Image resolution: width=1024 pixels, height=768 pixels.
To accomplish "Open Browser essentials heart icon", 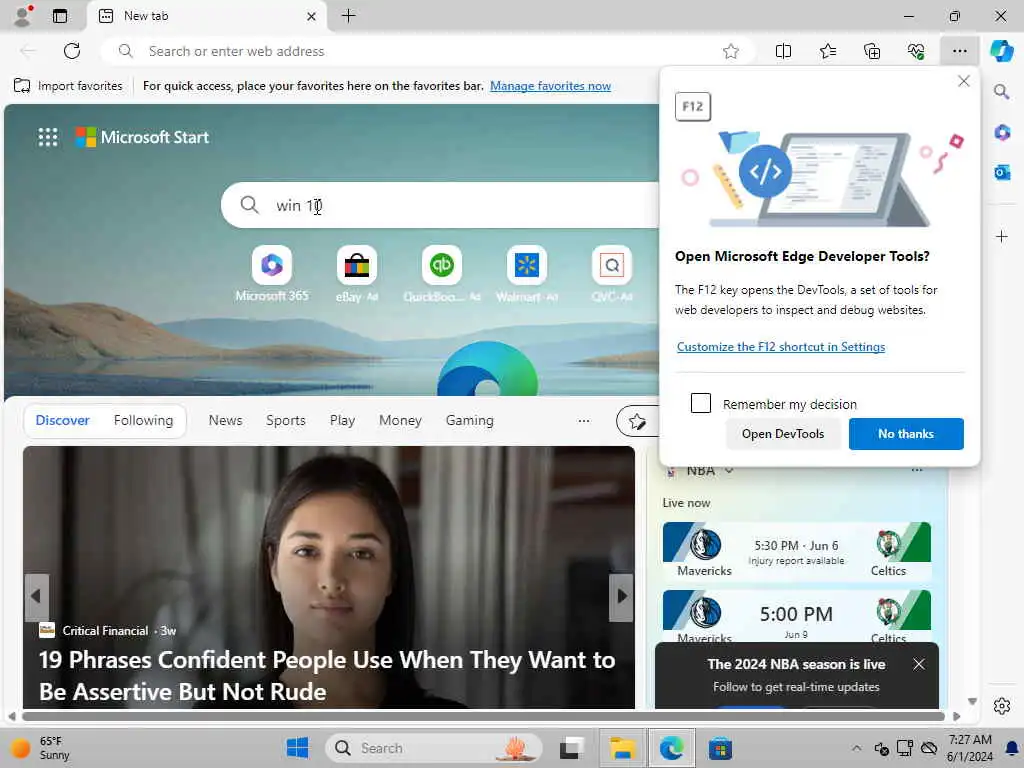I will [x=916, y=51].
